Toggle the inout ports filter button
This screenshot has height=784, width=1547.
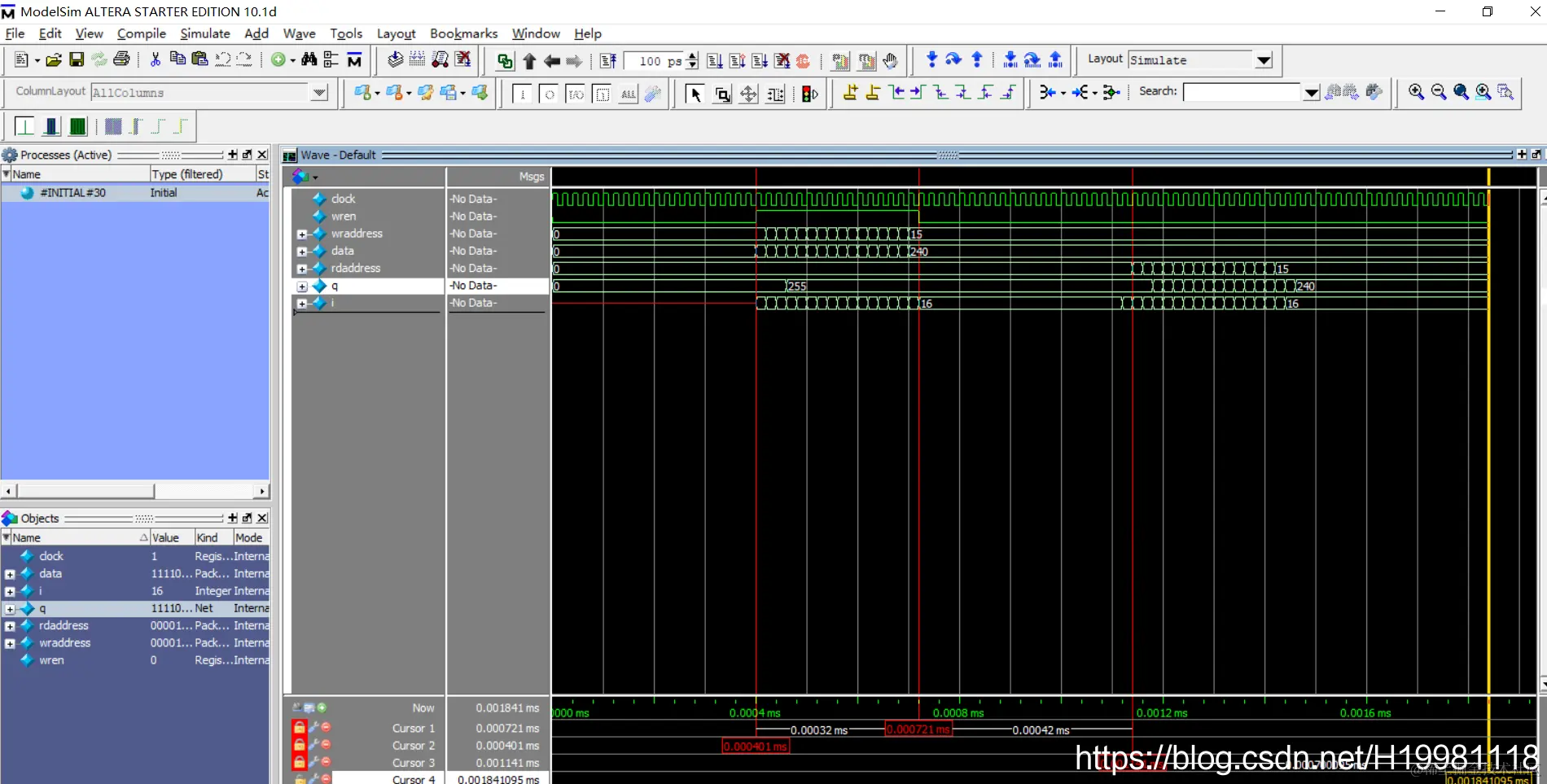576,94
